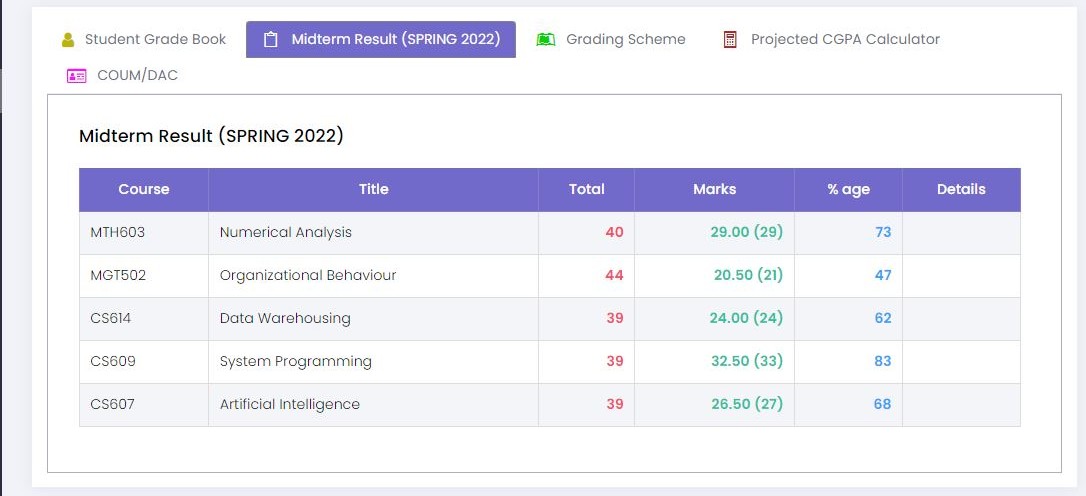Click the Midterm Result clipboard icon
This screenshot has height=496, width=1086.
(271, 39)
